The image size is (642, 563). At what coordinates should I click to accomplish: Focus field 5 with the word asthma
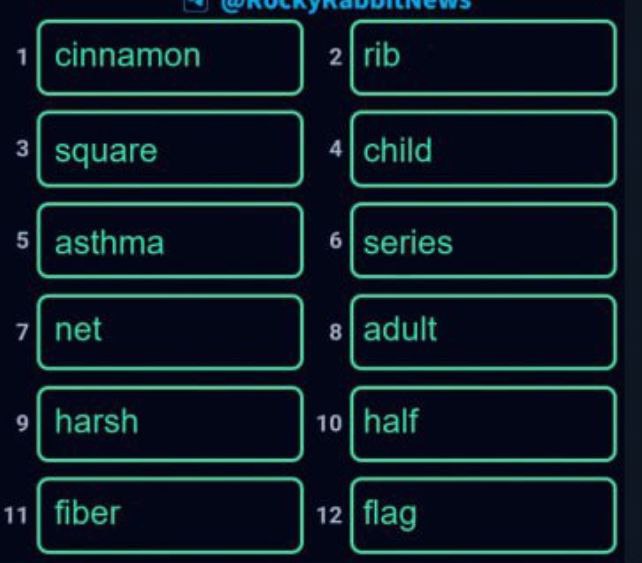tap(170, 241)
